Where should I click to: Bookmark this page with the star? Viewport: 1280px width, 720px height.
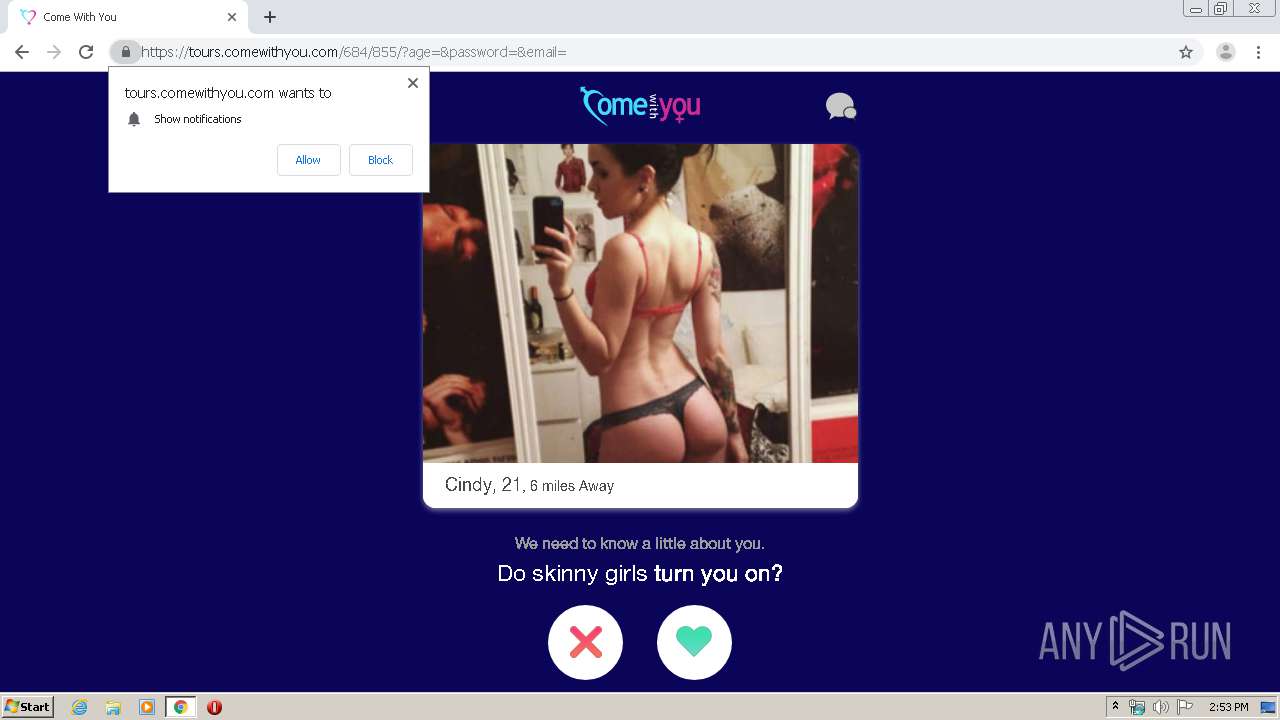(x=1186, y=52)
